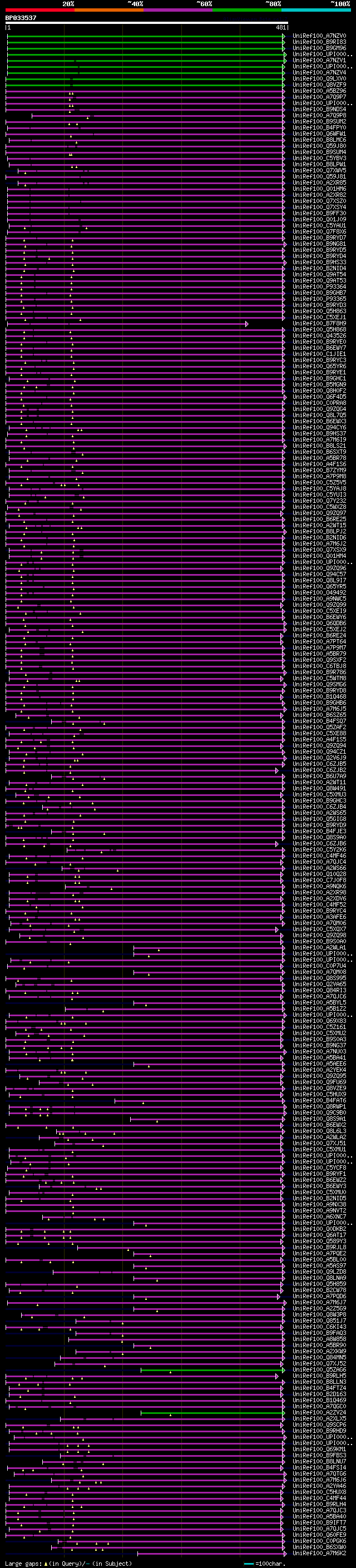
Task: Select label UniRef100_Q43526
Action: [319, 335]
